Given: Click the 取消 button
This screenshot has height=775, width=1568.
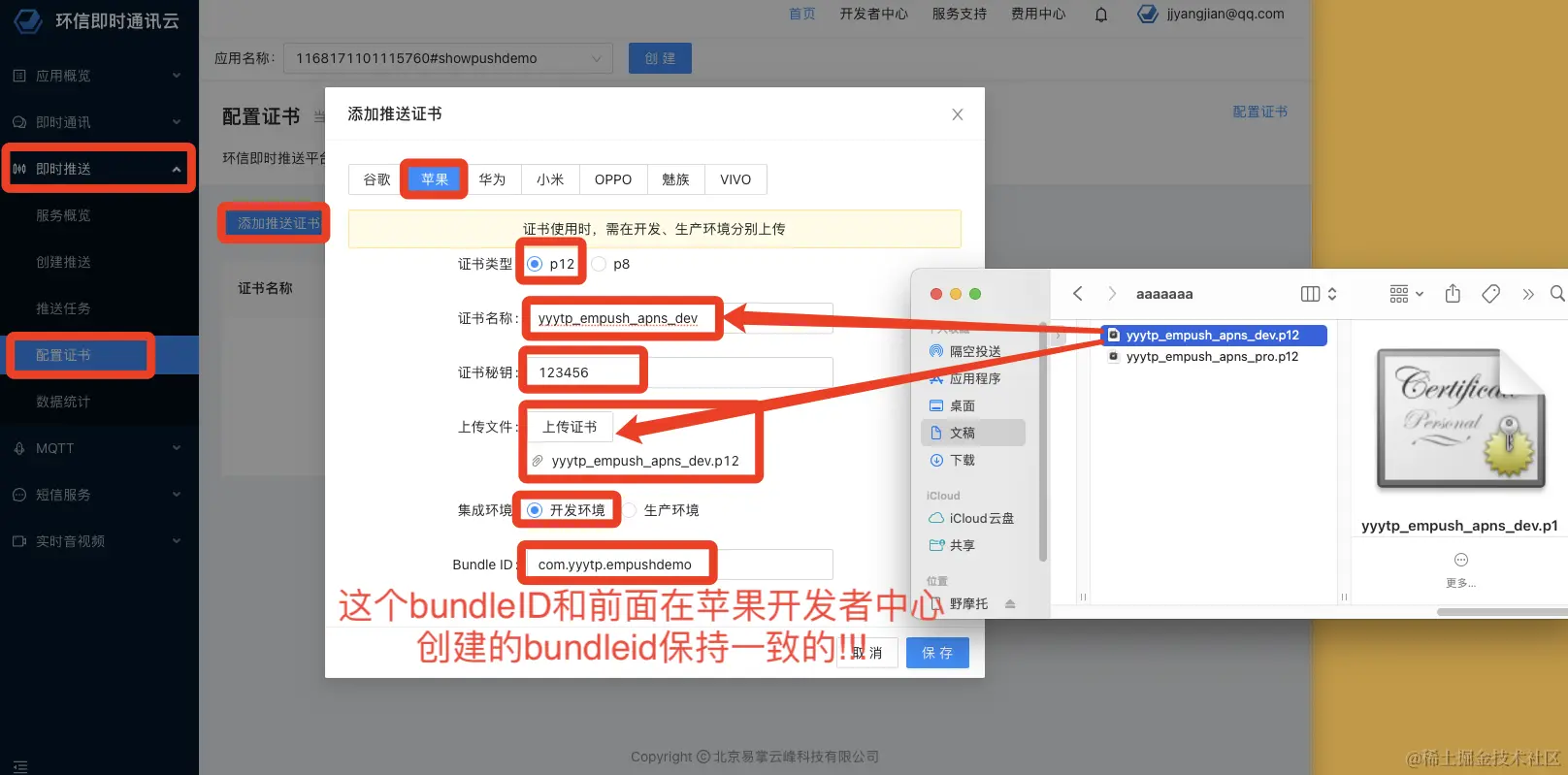Looking at the screenshot, I should pos(867,653).
